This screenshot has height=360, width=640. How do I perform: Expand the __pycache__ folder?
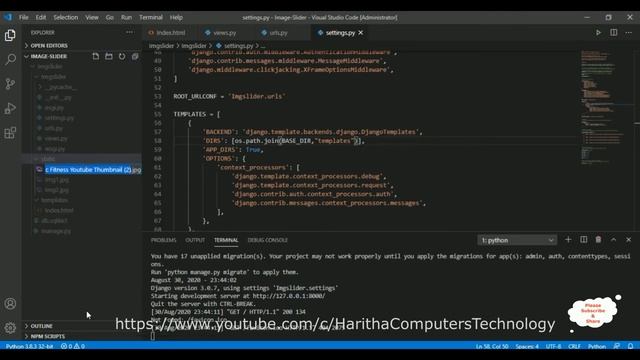60,87
